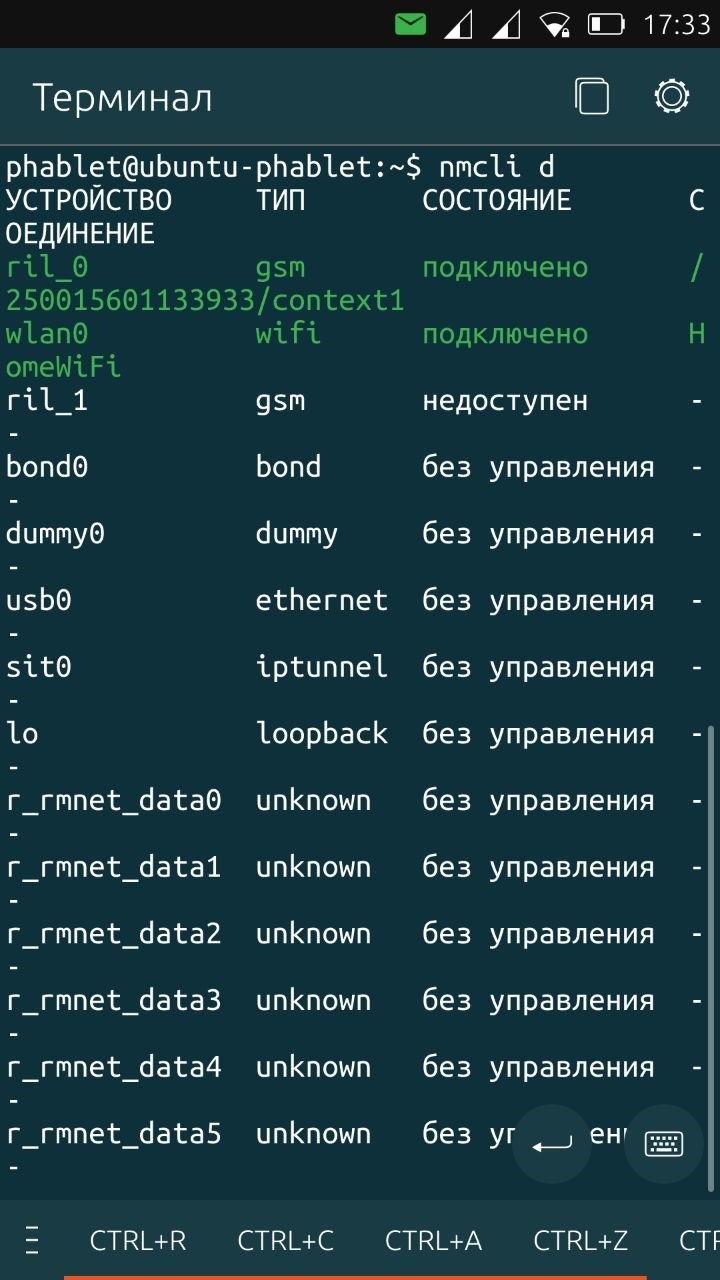The height and width of the screenshot is (1280, 720).
Task: Click the ril_0 gsm device row
Action: tap(356, 284)
